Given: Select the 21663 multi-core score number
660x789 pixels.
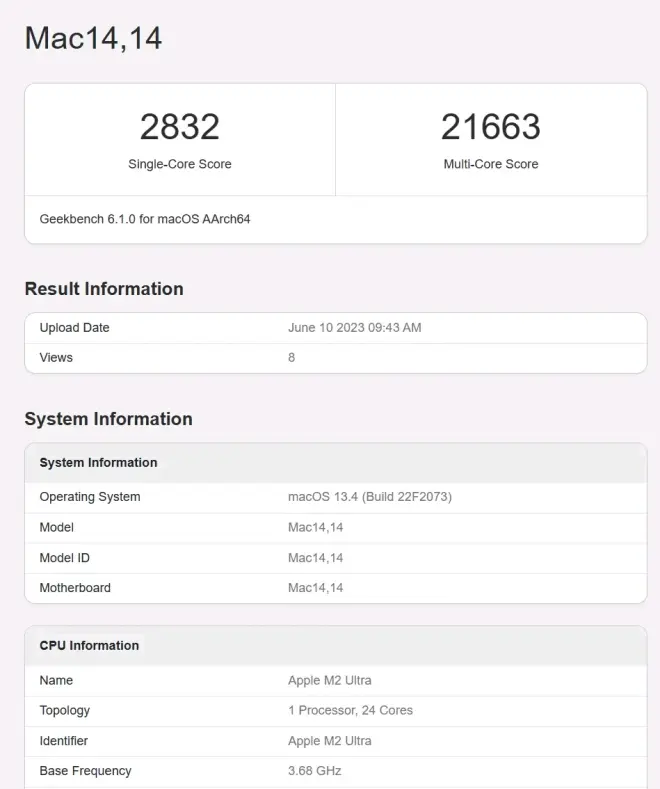Looking at the screenshot, I should coord(490,127).
